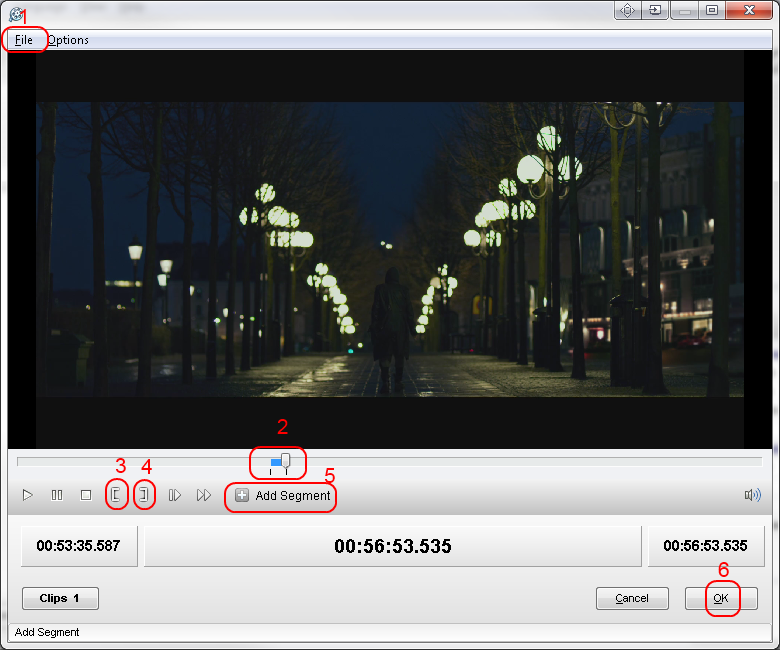
Task: Set the segment end marker bracket
Action: 144,495
